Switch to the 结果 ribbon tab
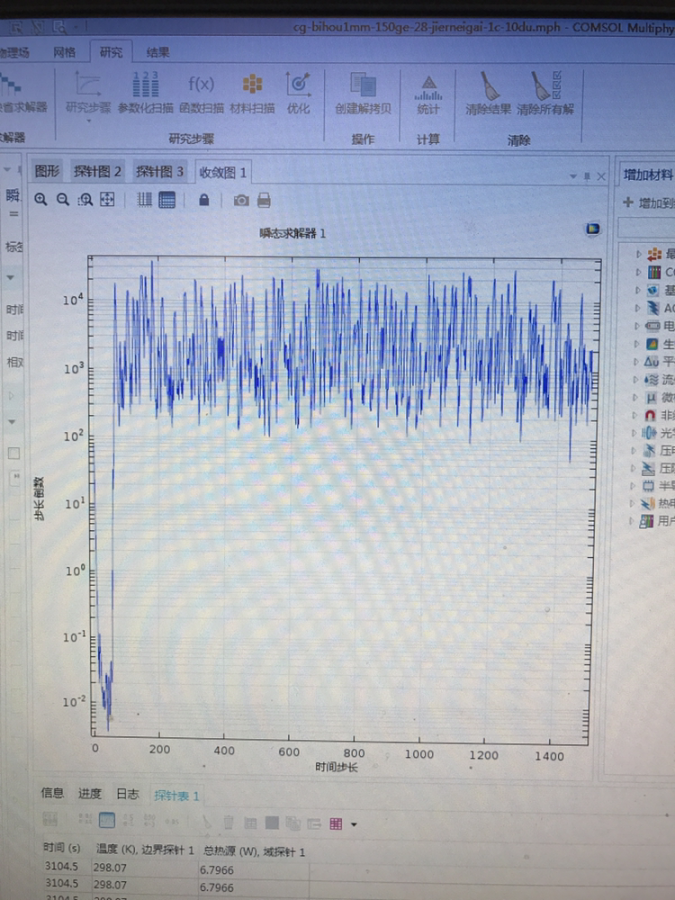This screenshot has height=900, width=675. tap(158, 52)
